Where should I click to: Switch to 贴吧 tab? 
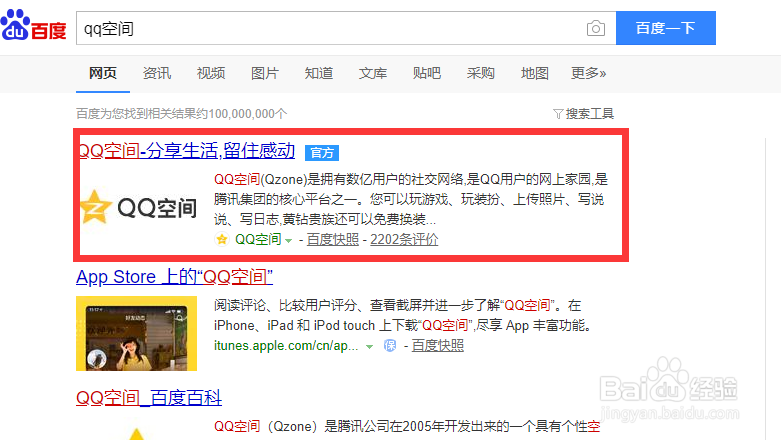427,73
